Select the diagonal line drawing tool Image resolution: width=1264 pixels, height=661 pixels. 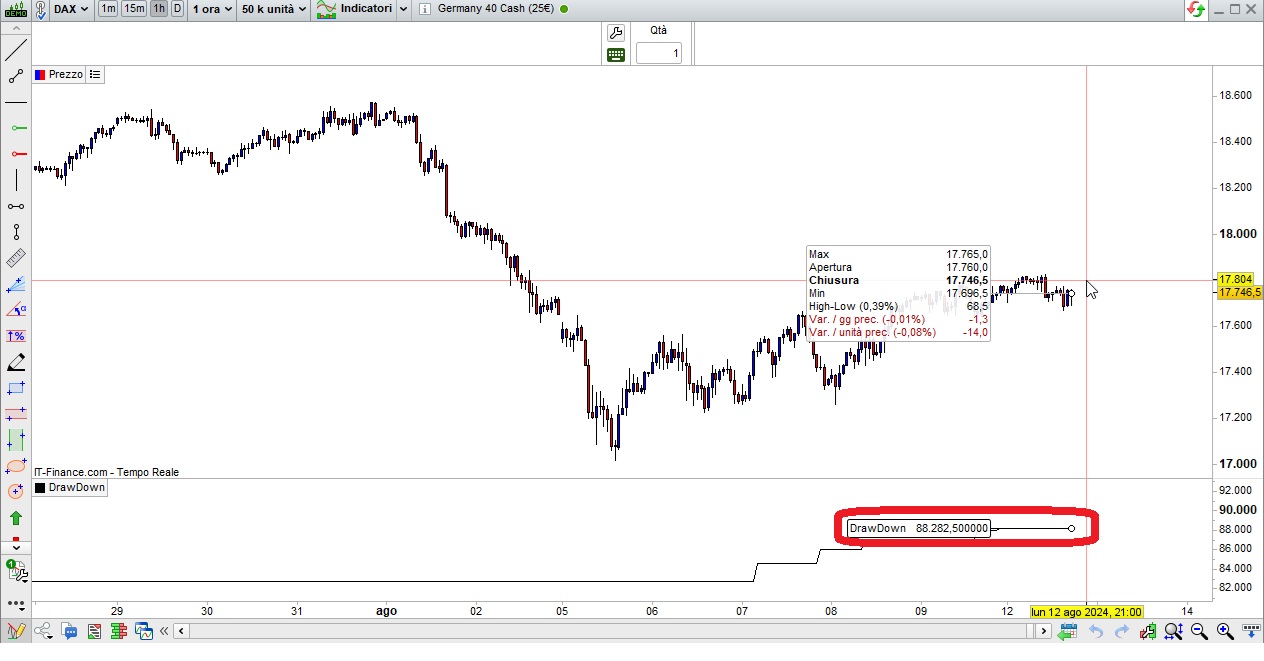(x=16, y=50)
